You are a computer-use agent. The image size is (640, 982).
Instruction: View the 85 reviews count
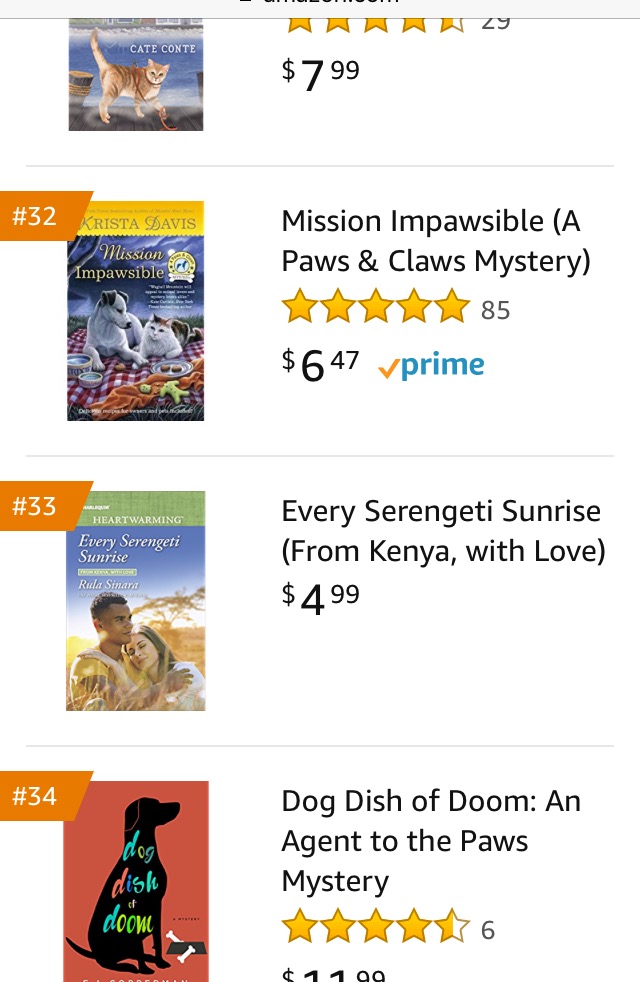tap(496, 311)
